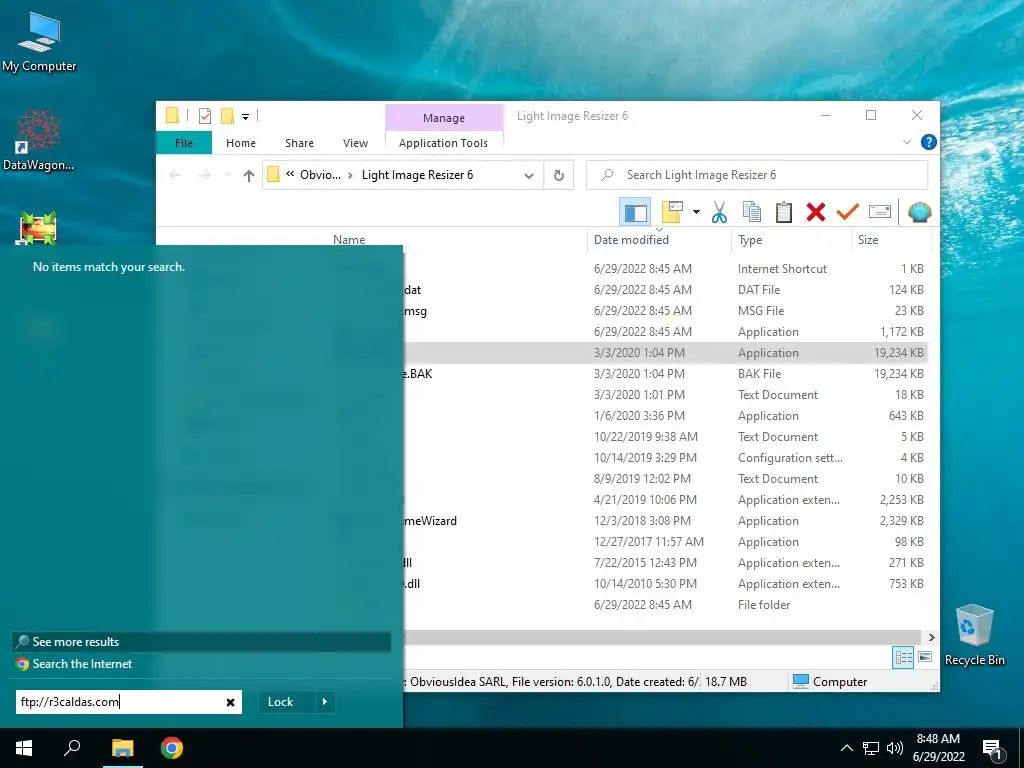This screenshot has width=1024, height=768.
Task: Launch Google Chrome from taskbar
Action: pyautogui.click(x=172, y=748)
